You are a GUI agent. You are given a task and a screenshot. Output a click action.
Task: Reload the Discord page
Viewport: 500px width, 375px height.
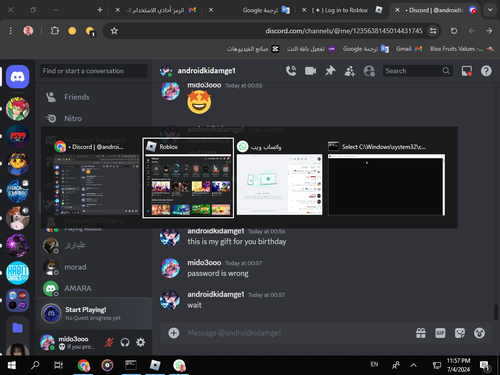[454, 31]
